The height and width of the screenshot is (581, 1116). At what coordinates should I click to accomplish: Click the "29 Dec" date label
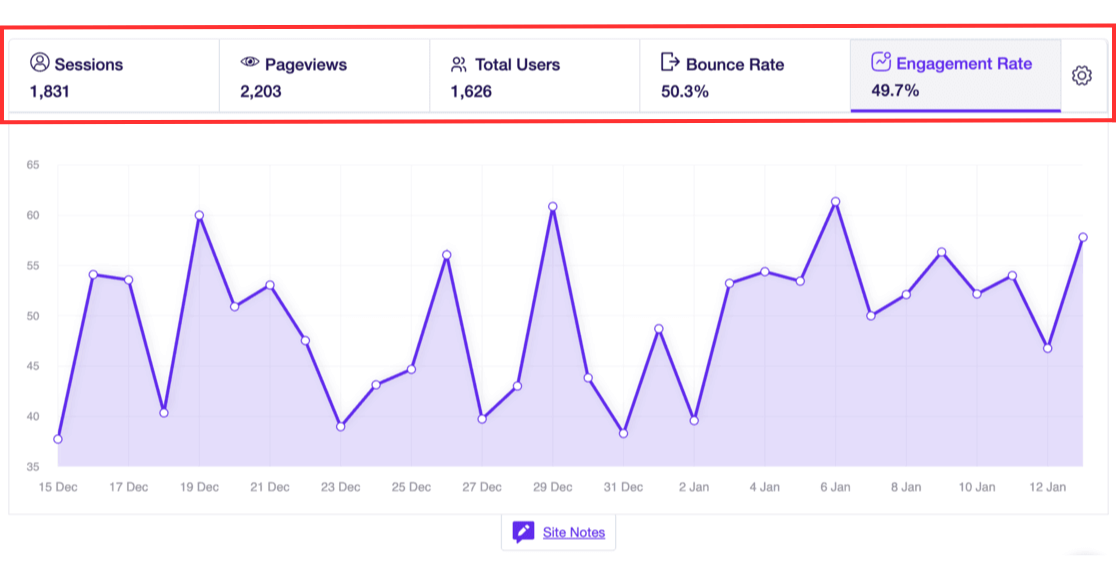[553, 487]
